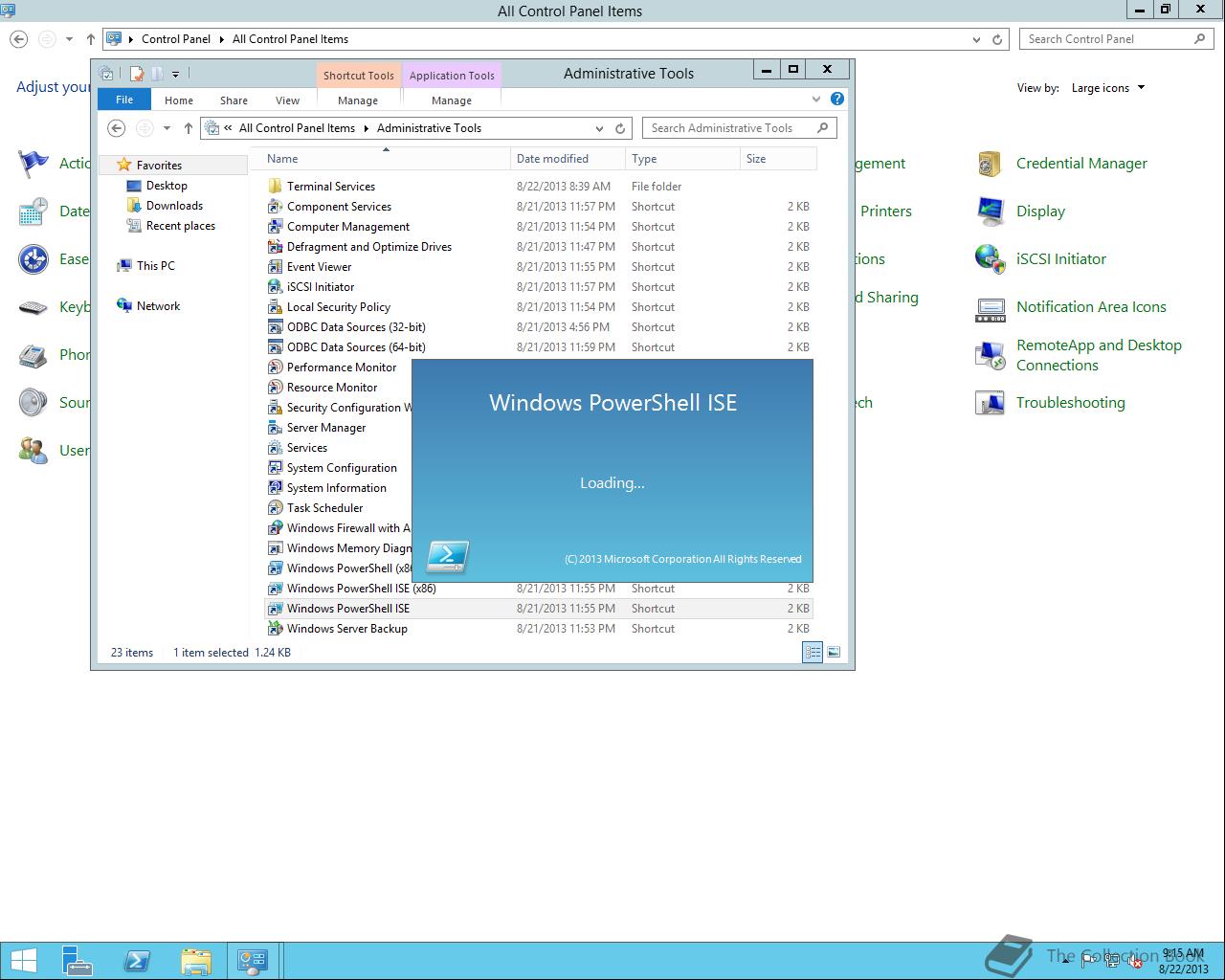This screenshot has height=980, width=1225.
Task: Open Server Manager from the taskbar
Action: pos(78,961)
